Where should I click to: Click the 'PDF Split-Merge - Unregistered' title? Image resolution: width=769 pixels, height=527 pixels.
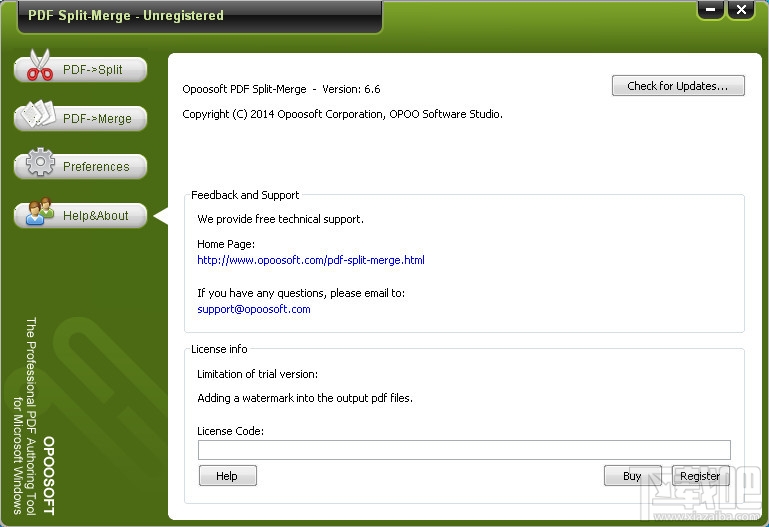(126, 16)
